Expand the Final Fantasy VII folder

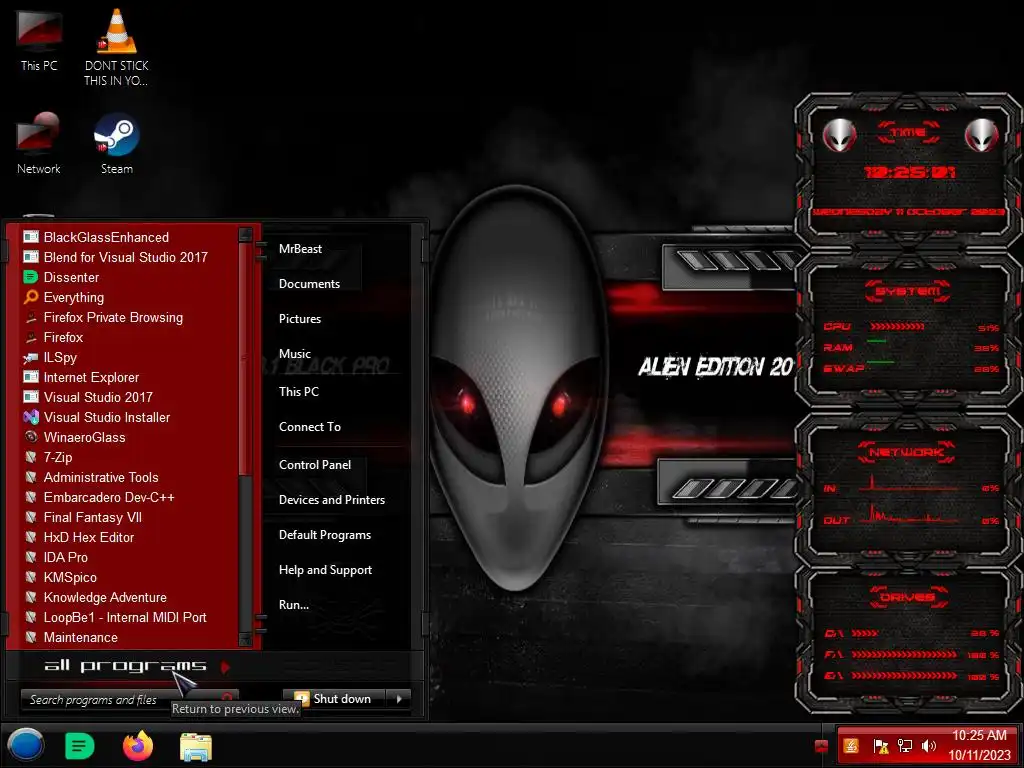(92, 518)
